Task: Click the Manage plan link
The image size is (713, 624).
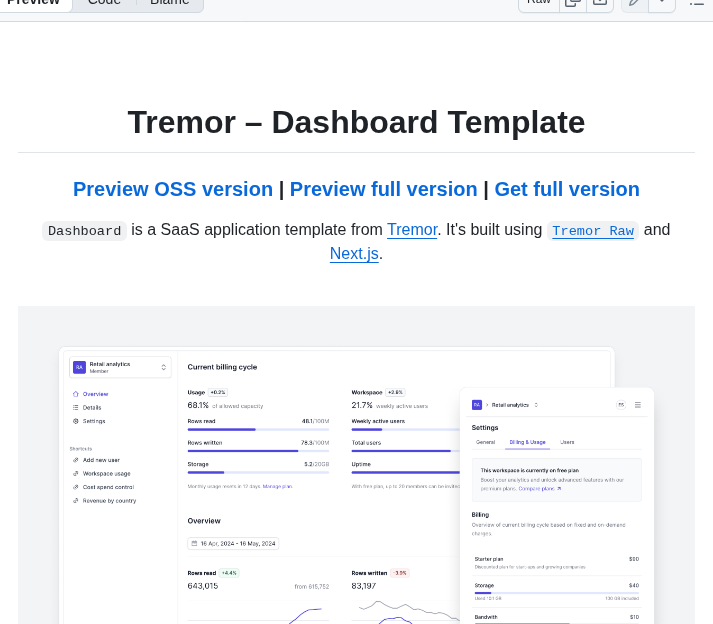Action: (277, 487)
